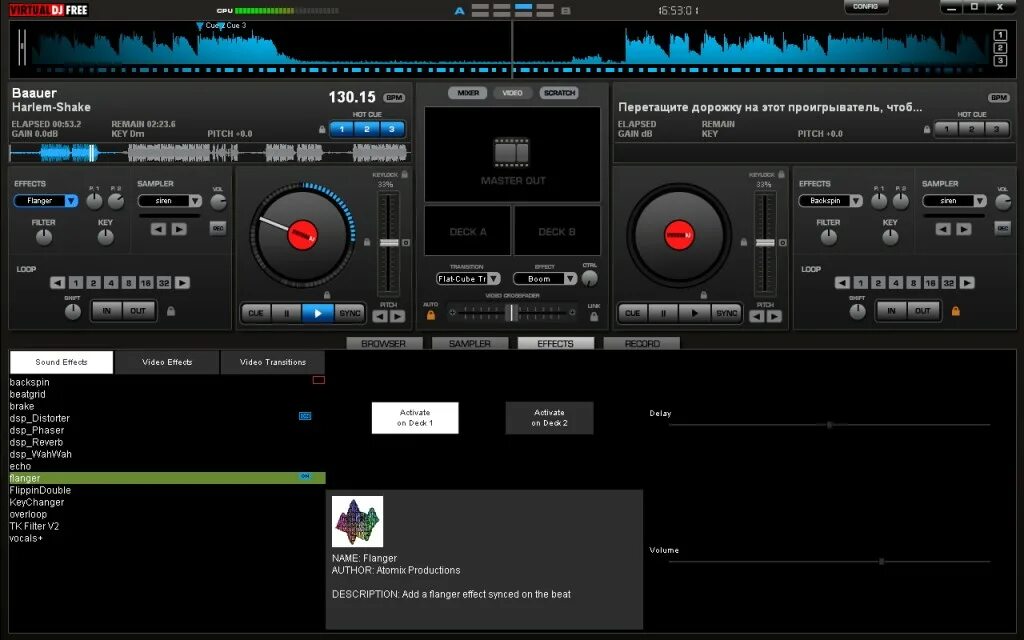Expand Boom video effect dropdown
This screenshot has width=1024, height=640.
coord(570,279)
